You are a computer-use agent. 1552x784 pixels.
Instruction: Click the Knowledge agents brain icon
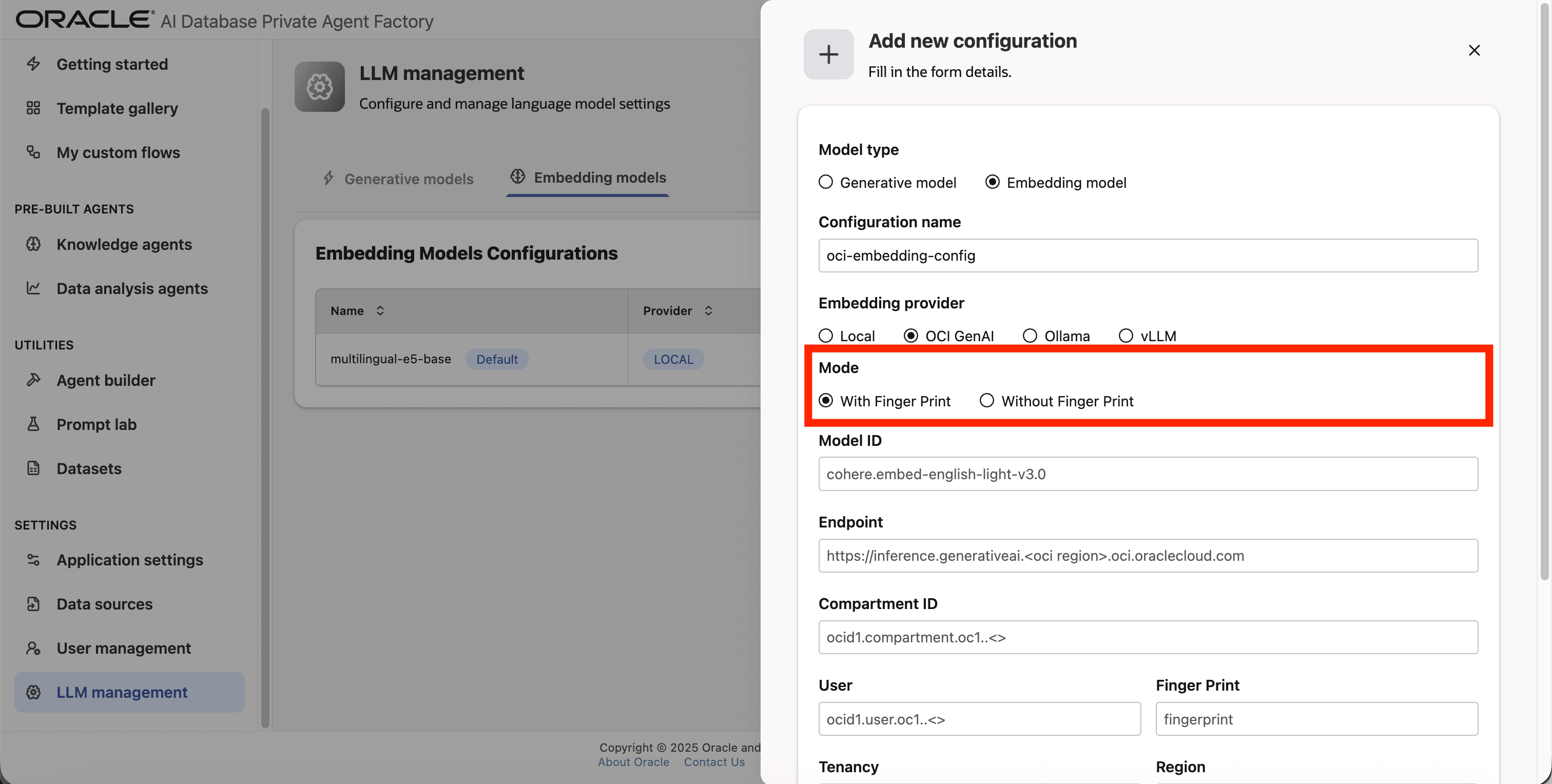point(33,244)
